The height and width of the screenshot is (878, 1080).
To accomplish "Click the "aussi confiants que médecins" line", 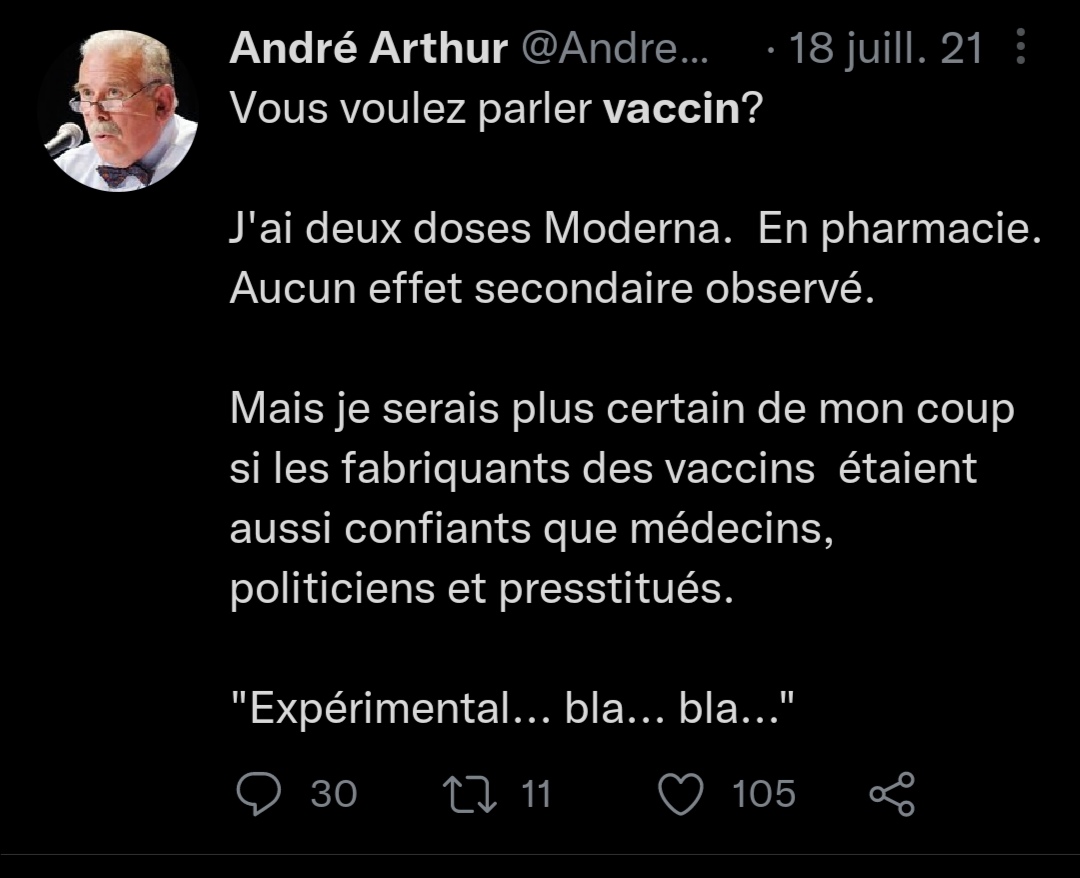I will 532,530.
